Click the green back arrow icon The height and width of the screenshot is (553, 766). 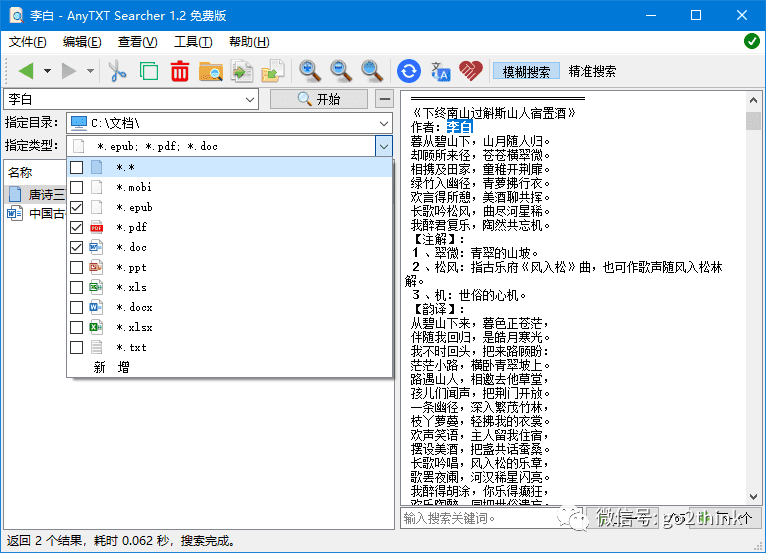[26, 71]
